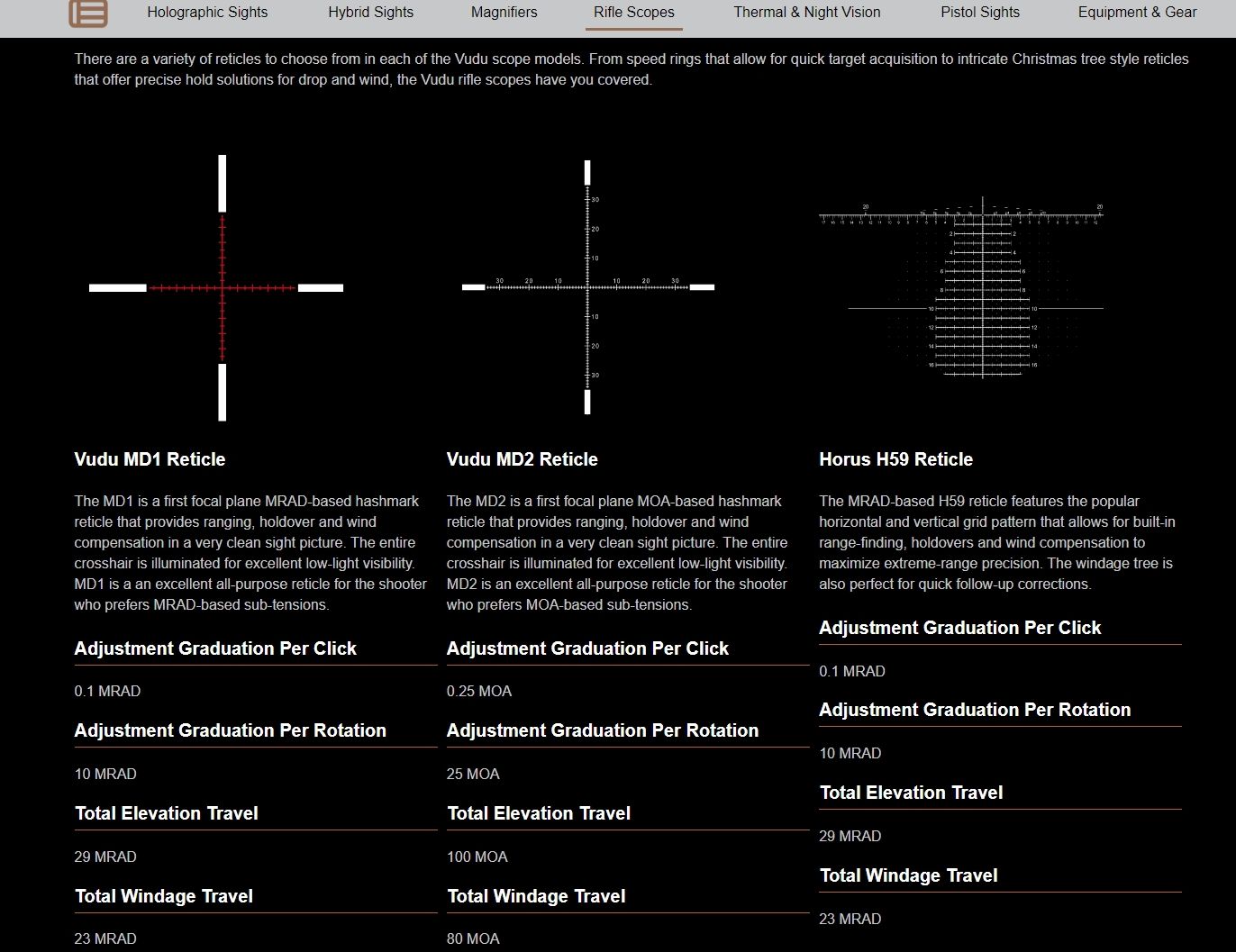Click the EOTECH logo icon
1236x952 pixels.
[88, 13]
